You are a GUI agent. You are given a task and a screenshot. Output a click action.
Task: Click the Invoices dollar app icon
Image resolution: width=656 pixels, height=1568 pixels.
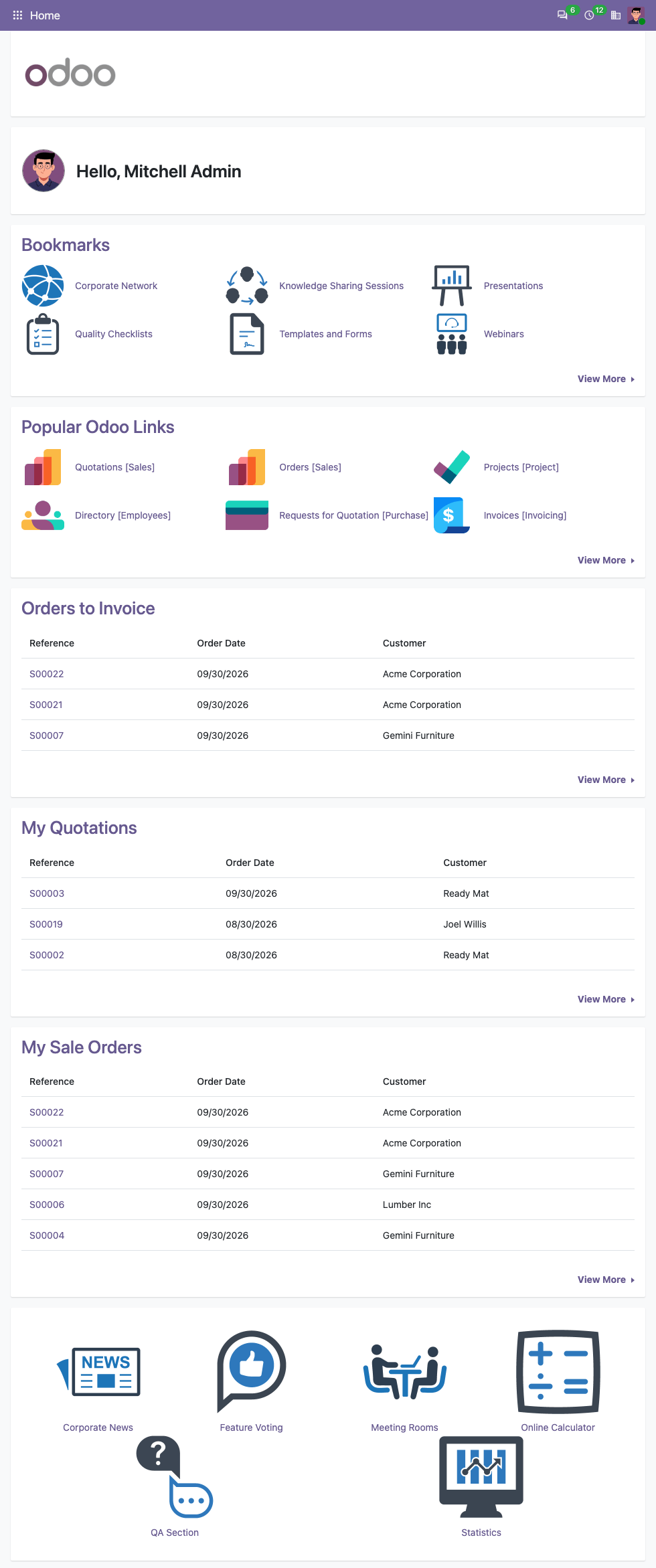point(452,515)
